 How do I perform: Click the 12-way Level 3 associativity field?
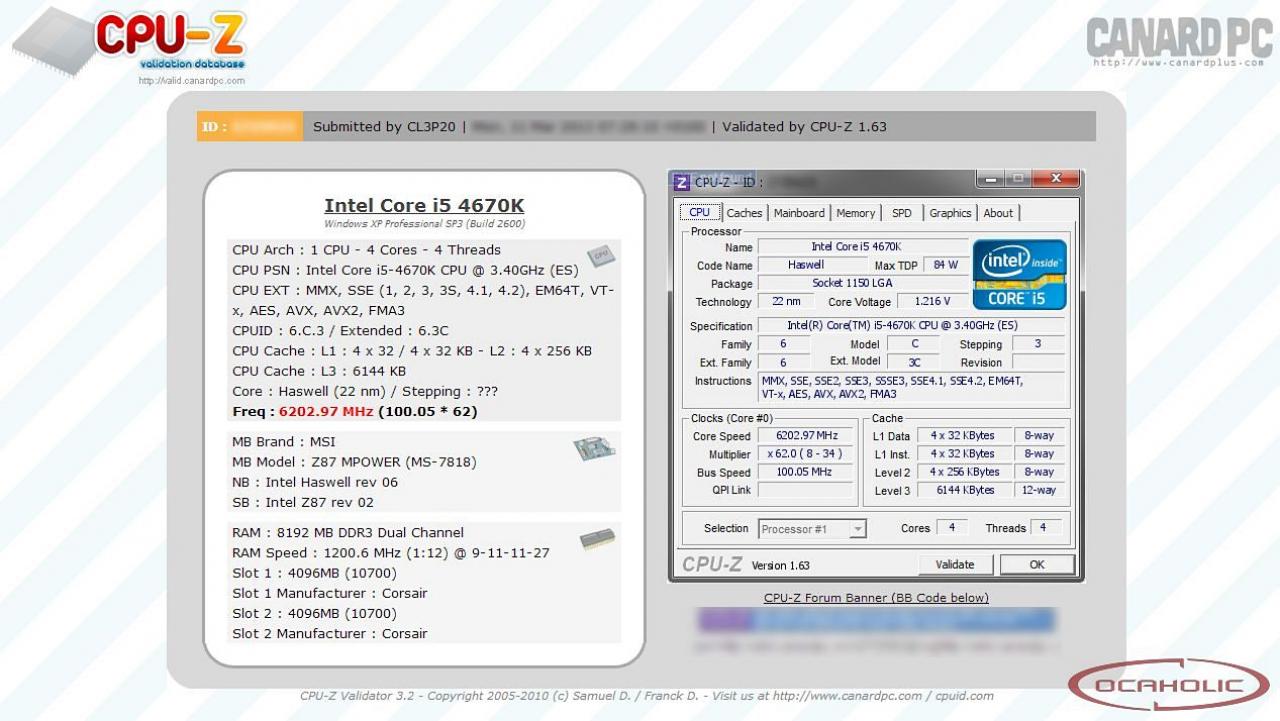pos(1038,491)
